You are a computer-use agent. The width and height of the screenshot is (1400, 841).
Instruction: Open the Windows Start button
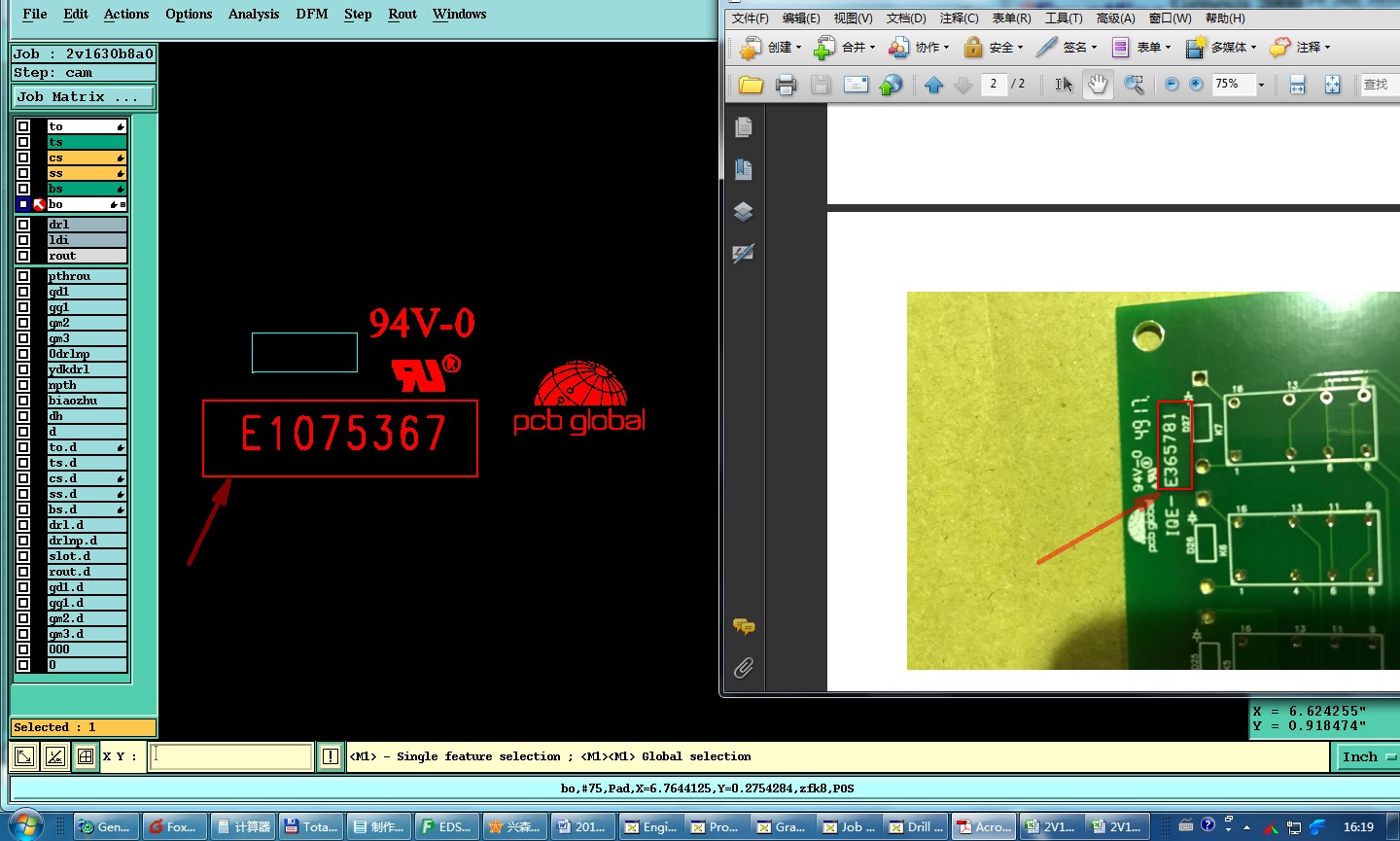[25, 825]
